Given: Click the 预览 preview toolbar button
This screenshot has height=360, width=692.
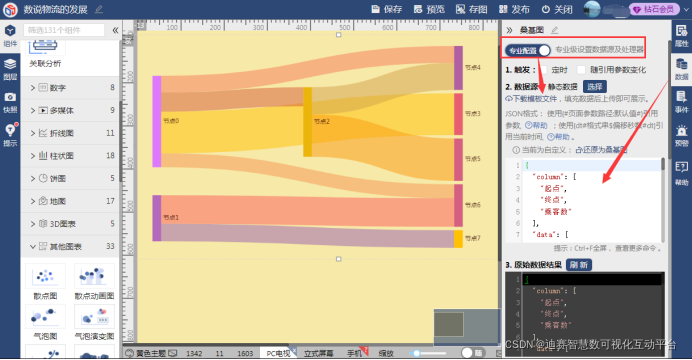Looking at the screenshot, I should (429, 9).
